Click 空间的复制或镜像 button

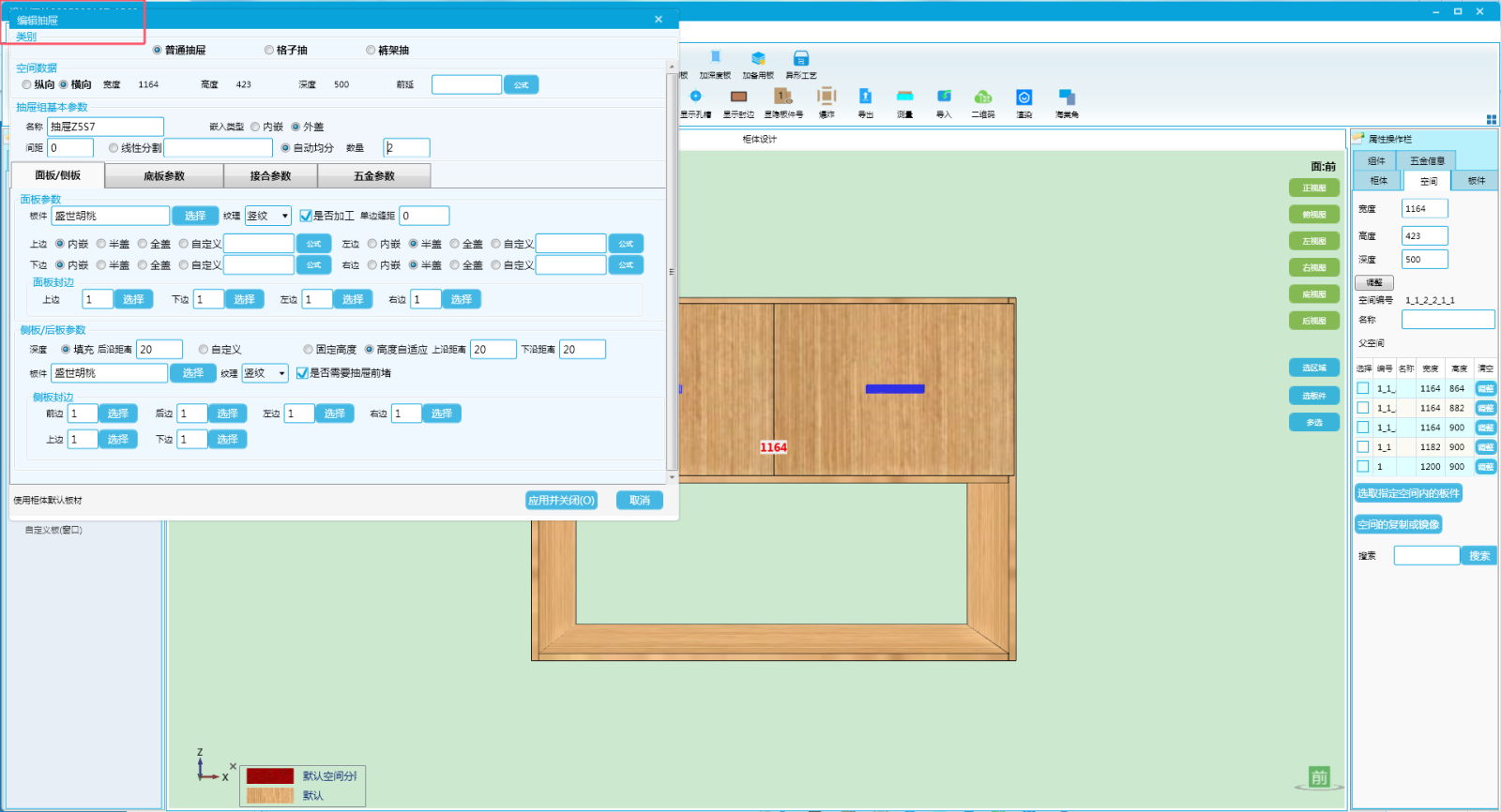coord(1398,525)
